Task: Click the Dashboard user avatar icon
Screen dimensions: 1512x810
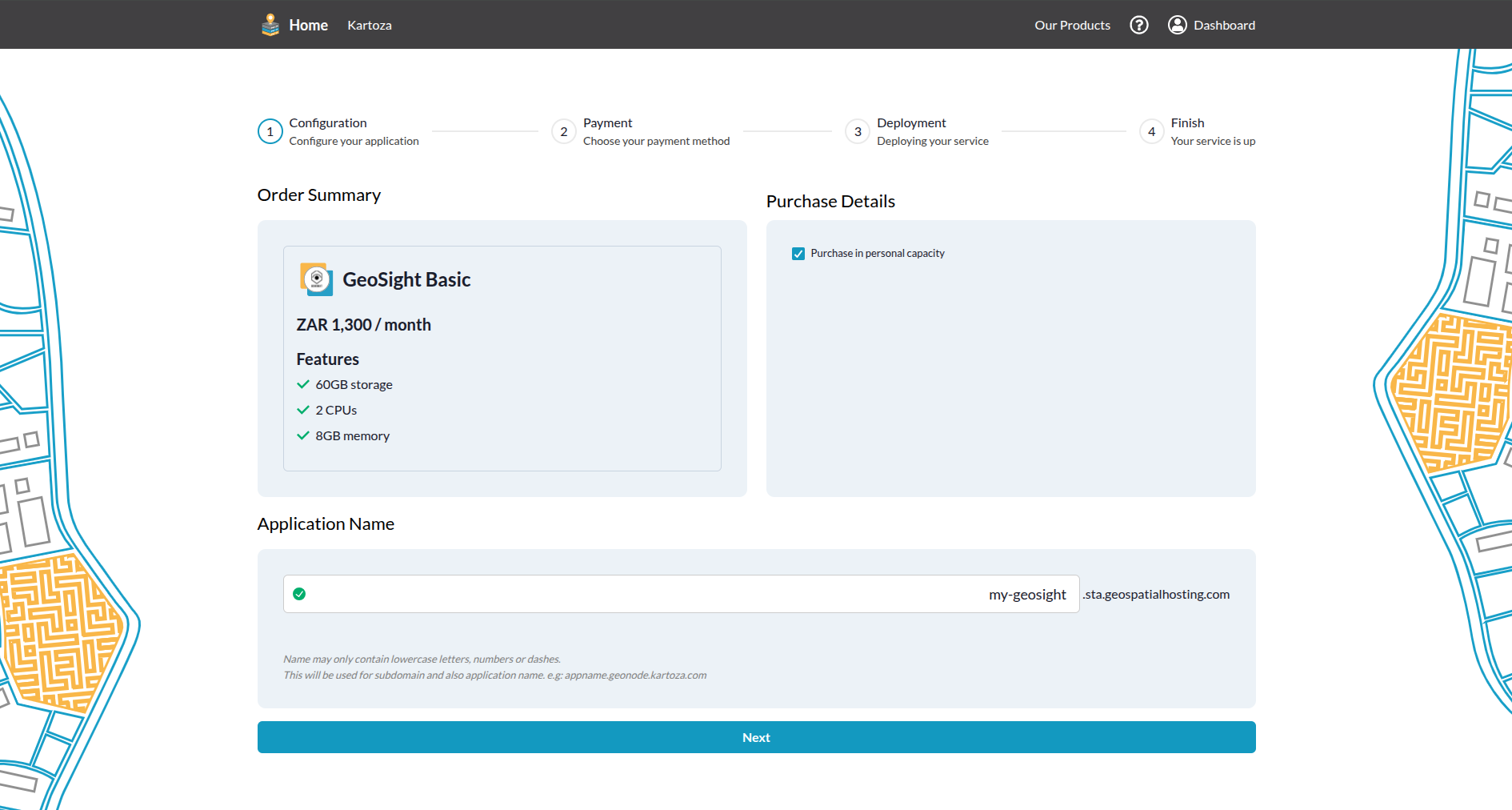Action: click(x=1177, y=25)
